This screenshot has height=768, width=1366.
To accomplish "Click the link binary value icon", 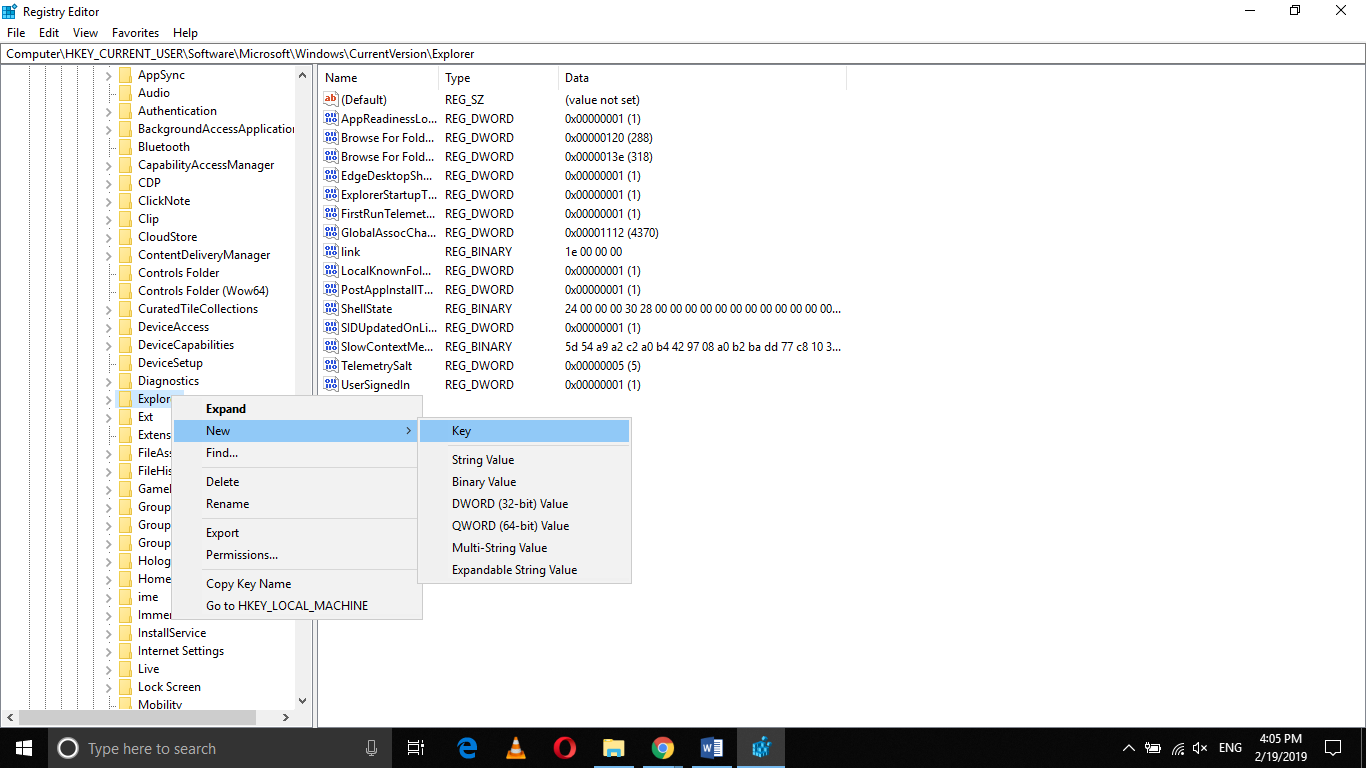I will coord(331,252).
